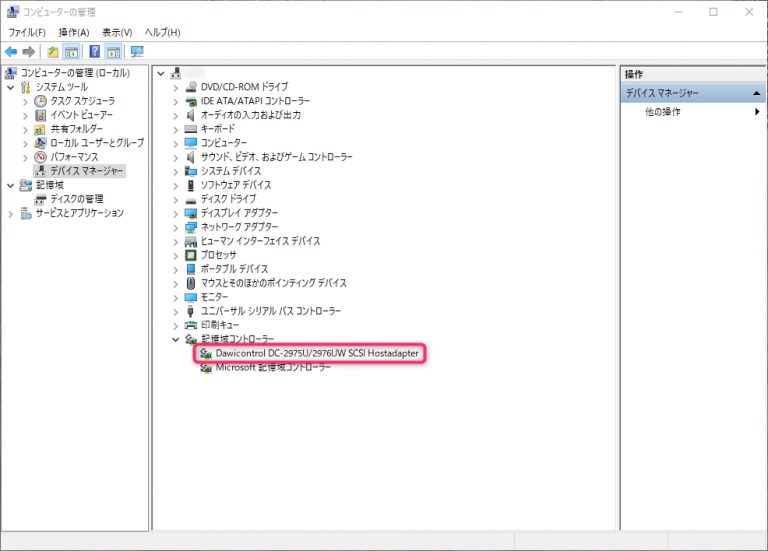Click the monitor scan hardware toolbar icon
Screen dimensions: 768x551
pos(137,51)
